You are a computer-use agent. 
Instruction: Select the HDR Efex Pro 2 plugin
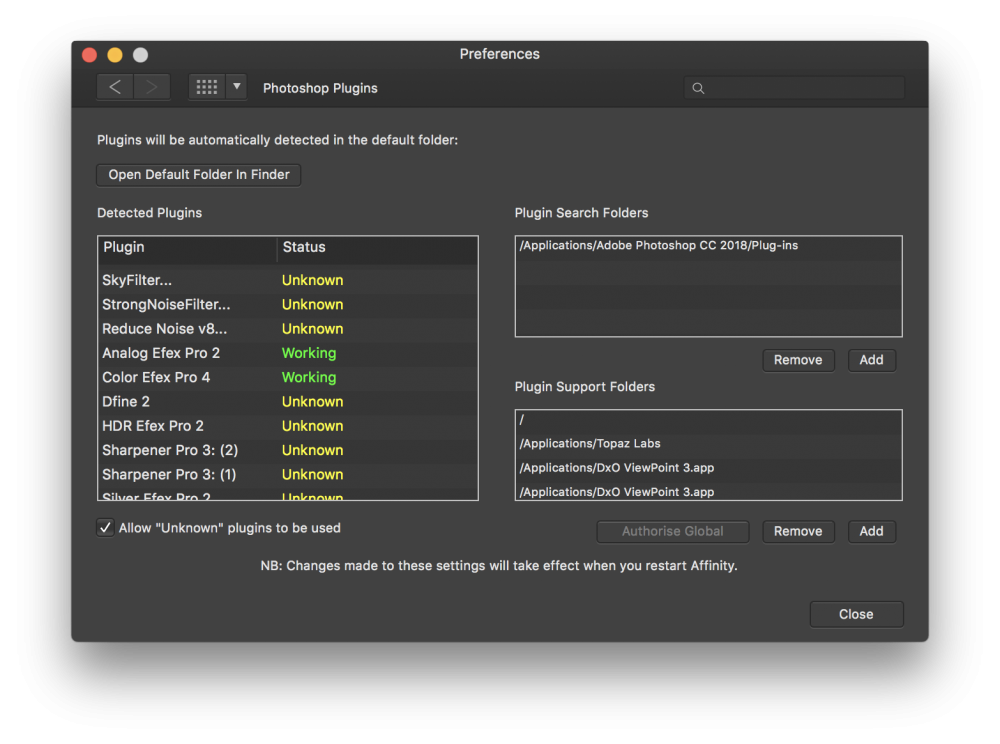point(288,426)
